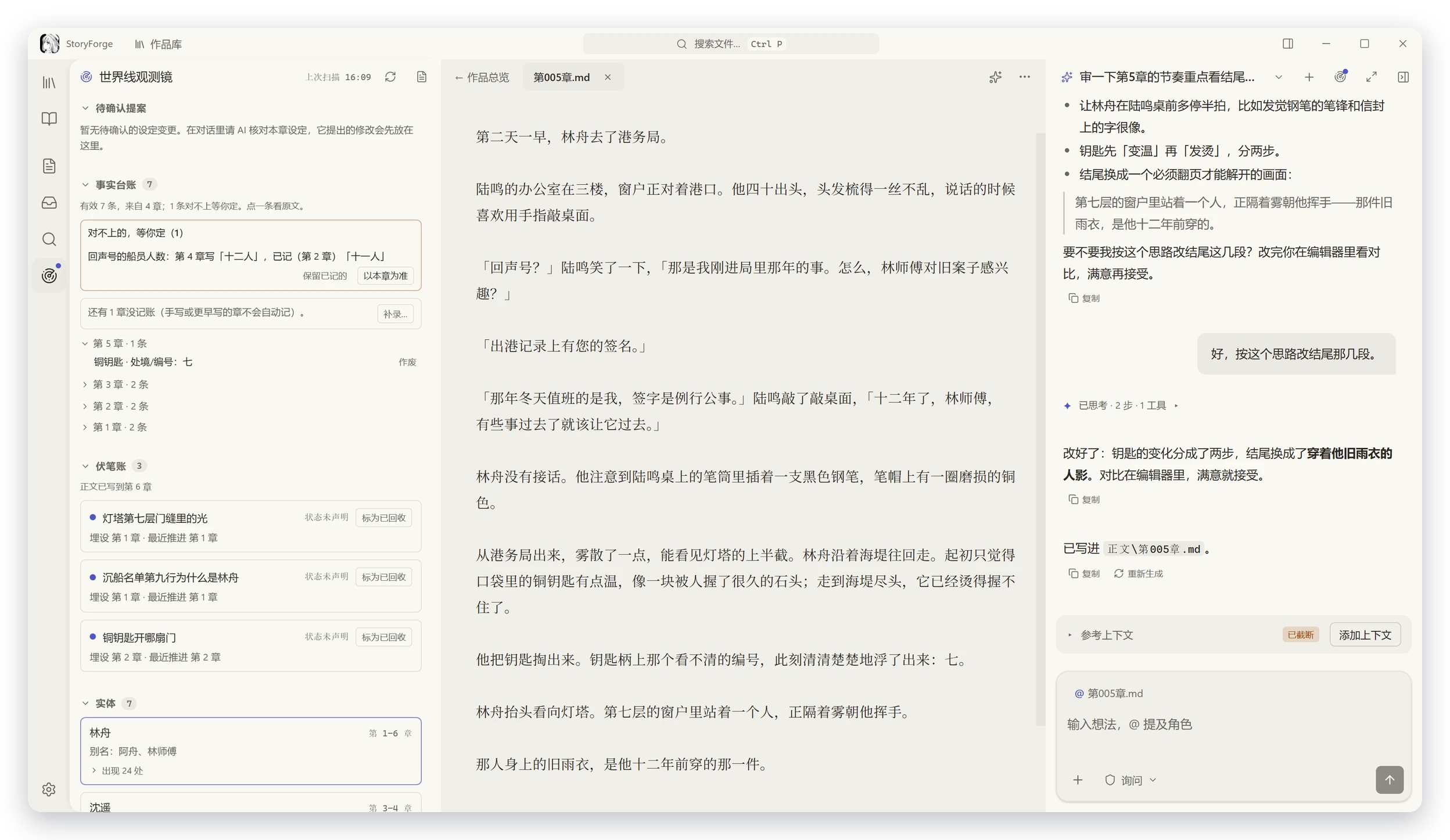The width and height of the screenshot is (1450, 840).
Task: Open the radar icon in chat header
Action: coord(1341,77)
